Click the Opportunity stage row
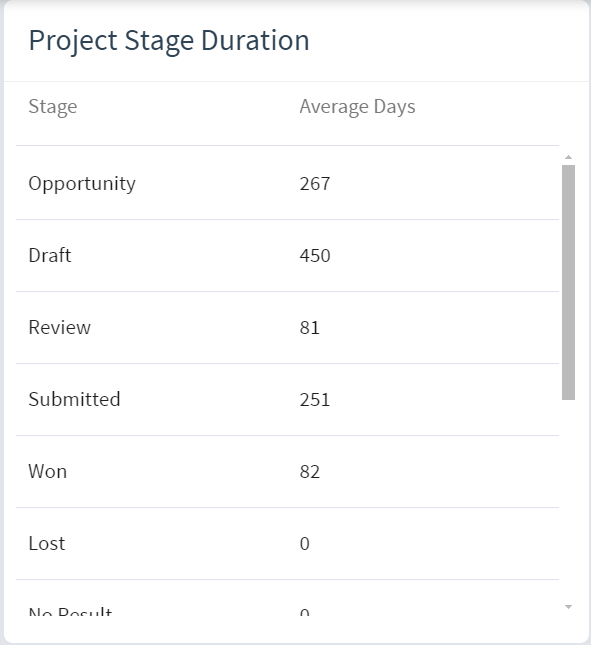Viewport: 591px width, 645px height. [x=287, y=183]
